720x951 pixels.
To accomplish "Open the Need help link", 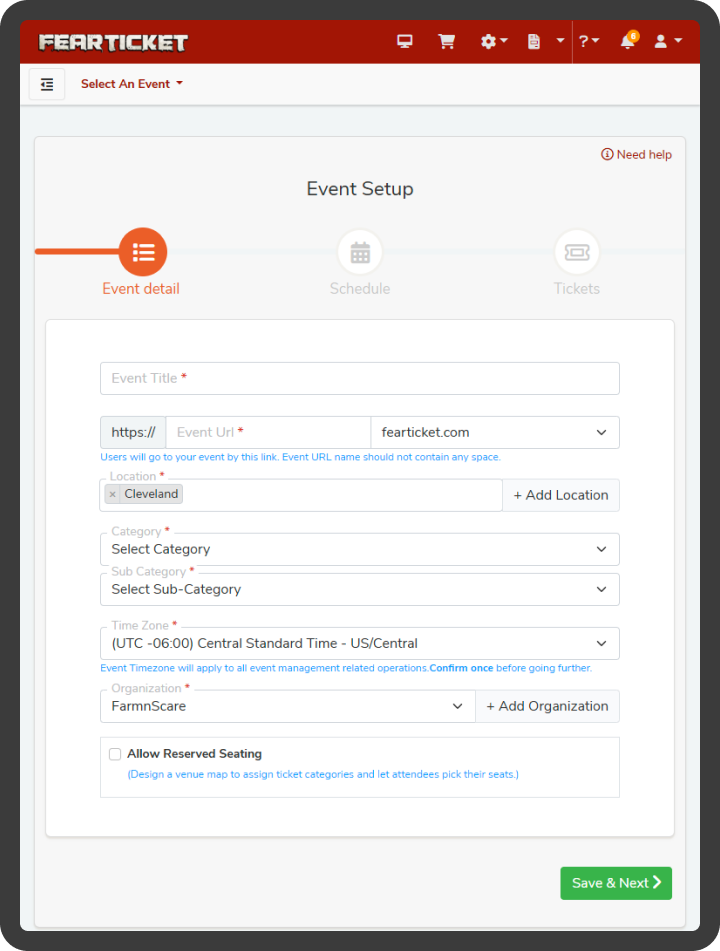I will pyautogui.click(x=636, y=155).
